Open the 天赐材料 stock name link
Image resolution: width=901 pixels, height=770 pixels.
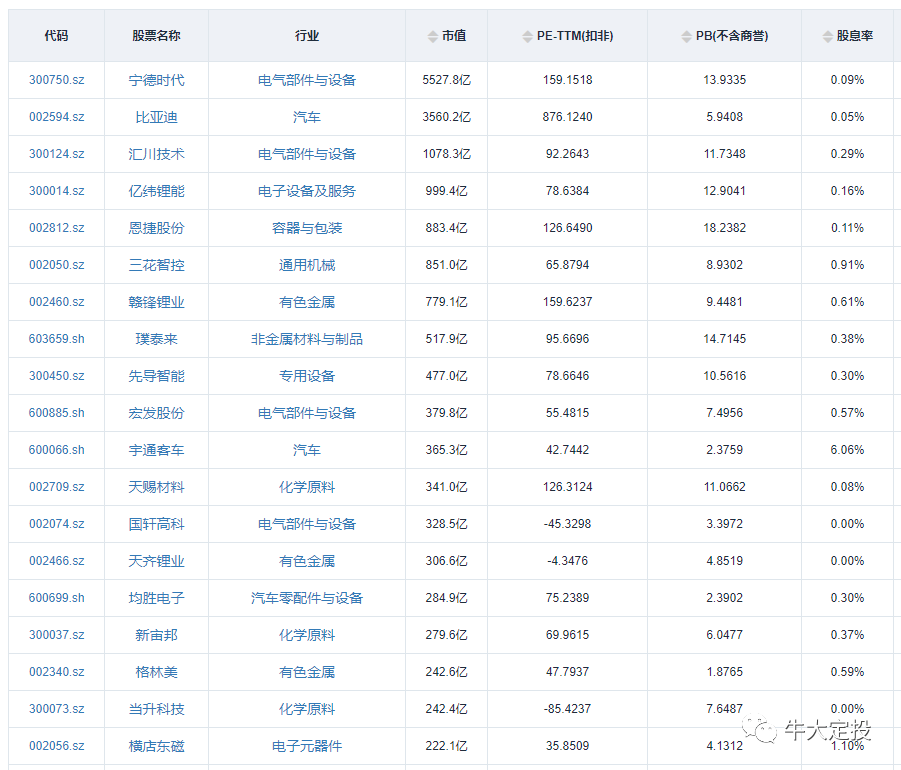156,487
